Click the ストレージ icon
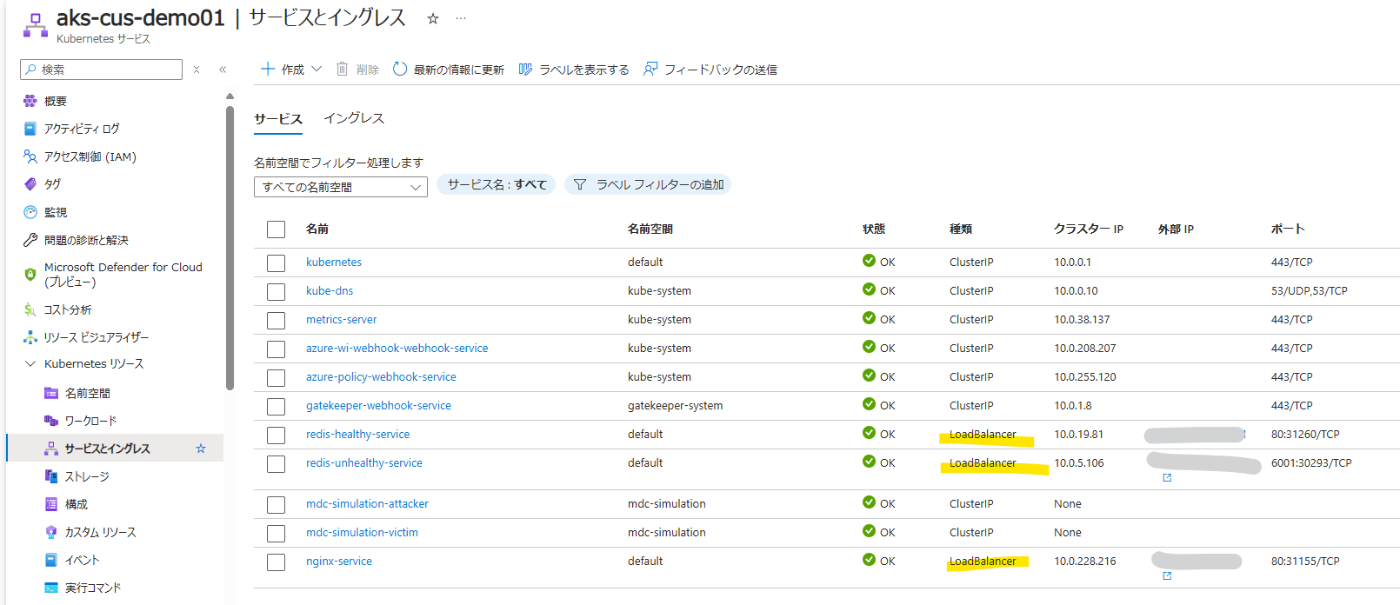 tap(51, 476)
